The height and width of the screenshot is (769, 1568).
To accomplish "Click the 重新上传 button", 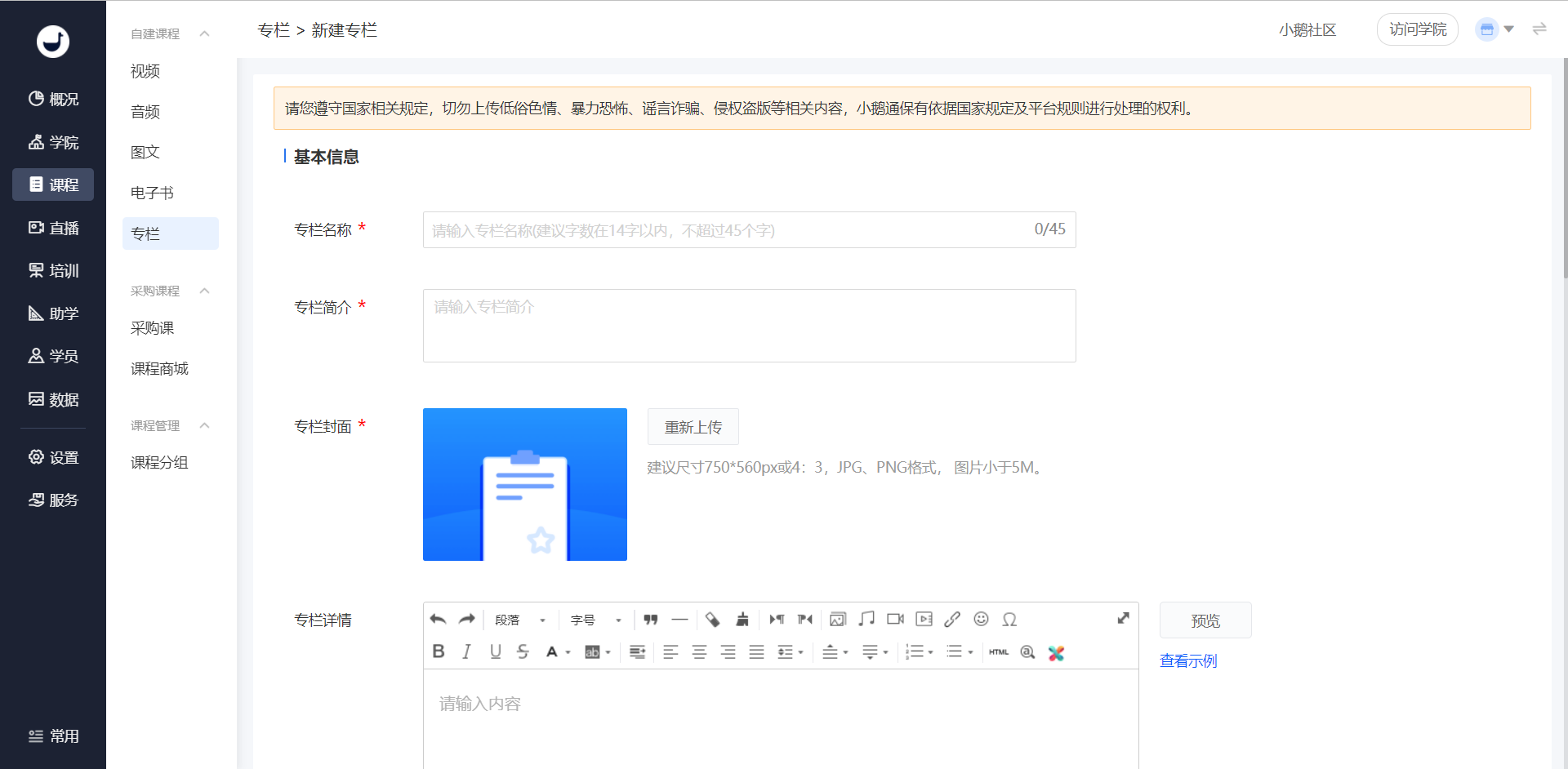I will coord(693,426).
